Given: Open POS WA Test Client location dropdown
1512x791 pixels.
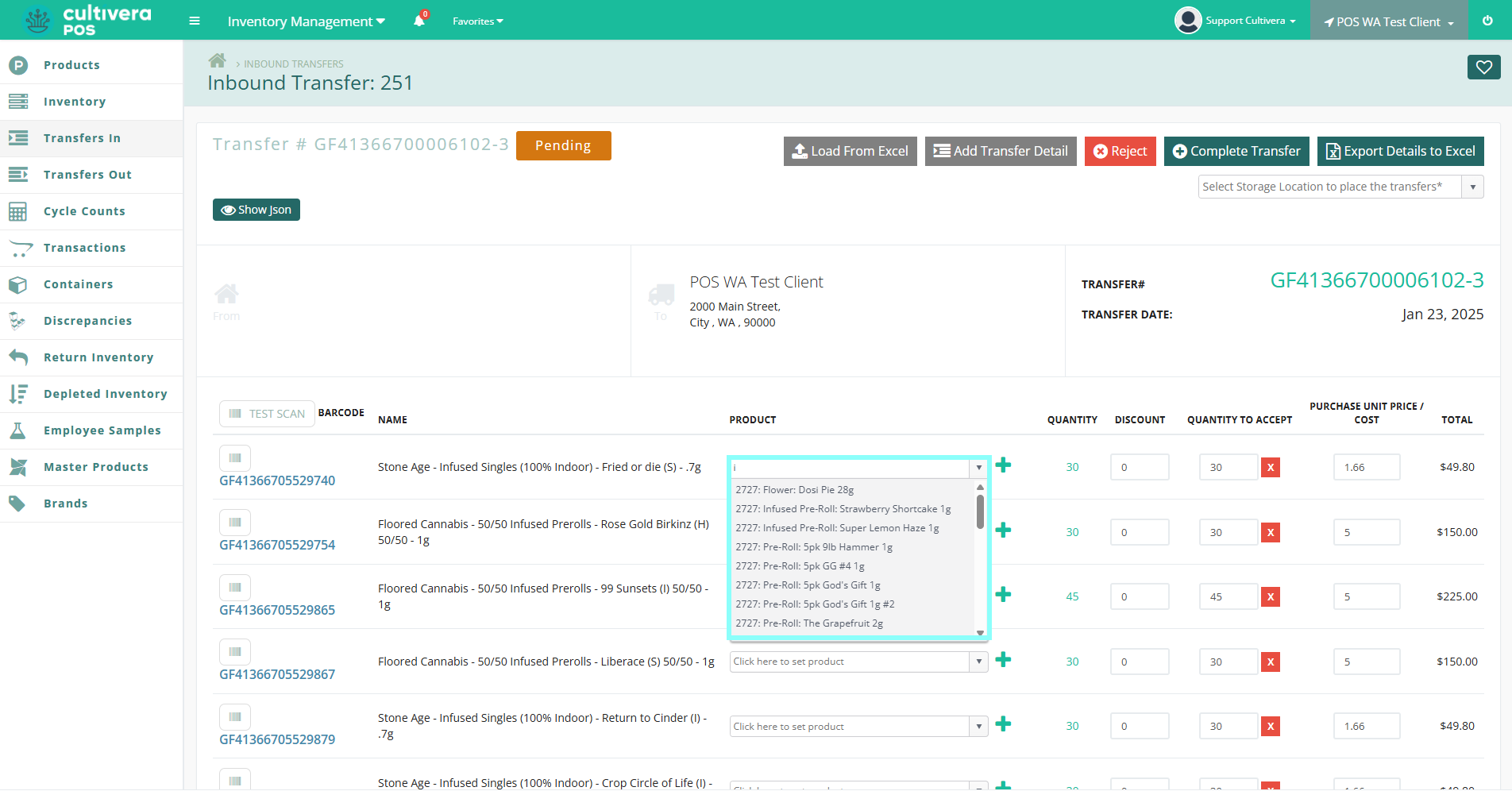Looking at the screenshot, I should [1389, 21].
